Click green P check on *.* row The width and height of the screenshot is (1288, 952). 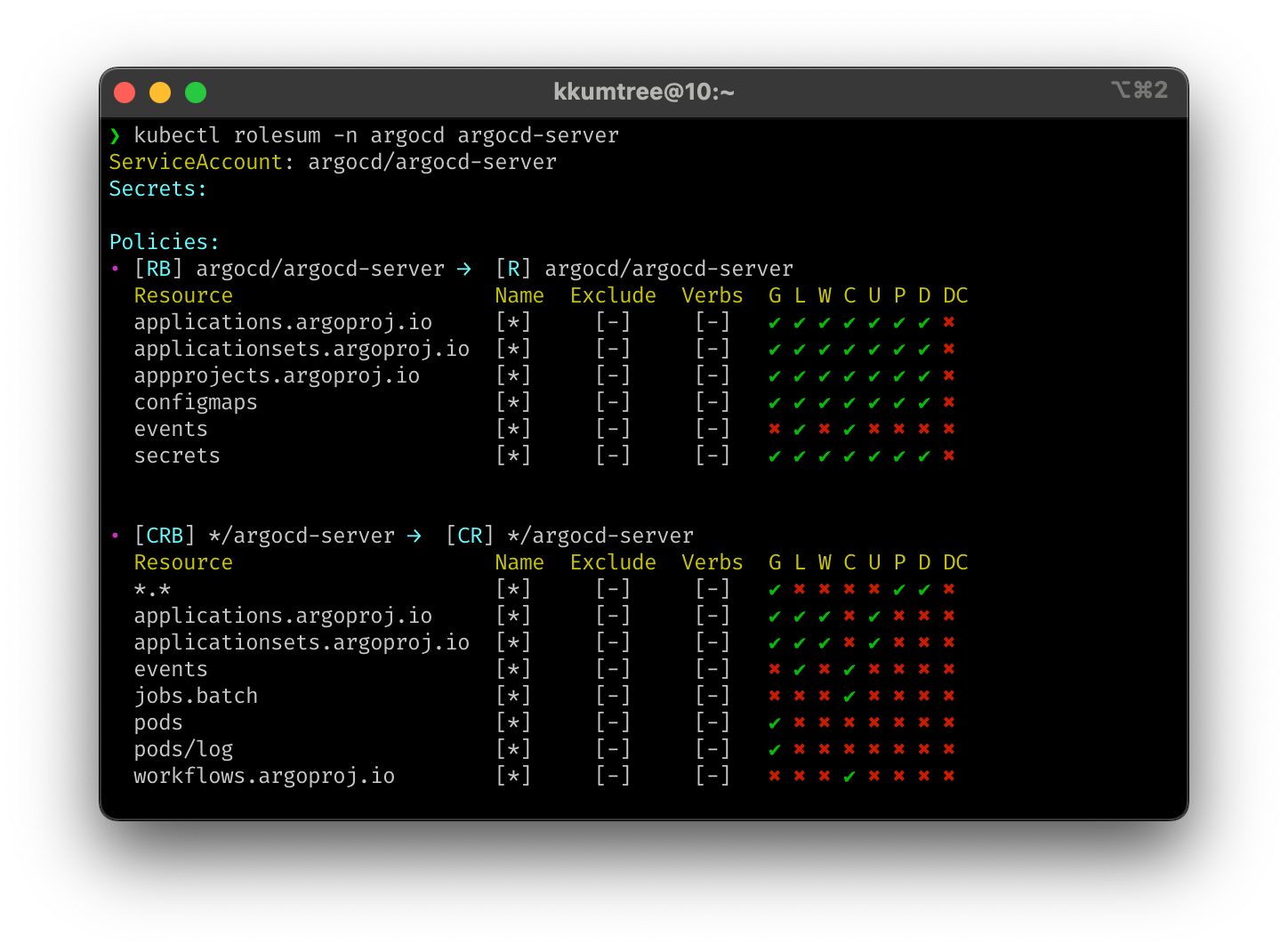pos(899,589)
